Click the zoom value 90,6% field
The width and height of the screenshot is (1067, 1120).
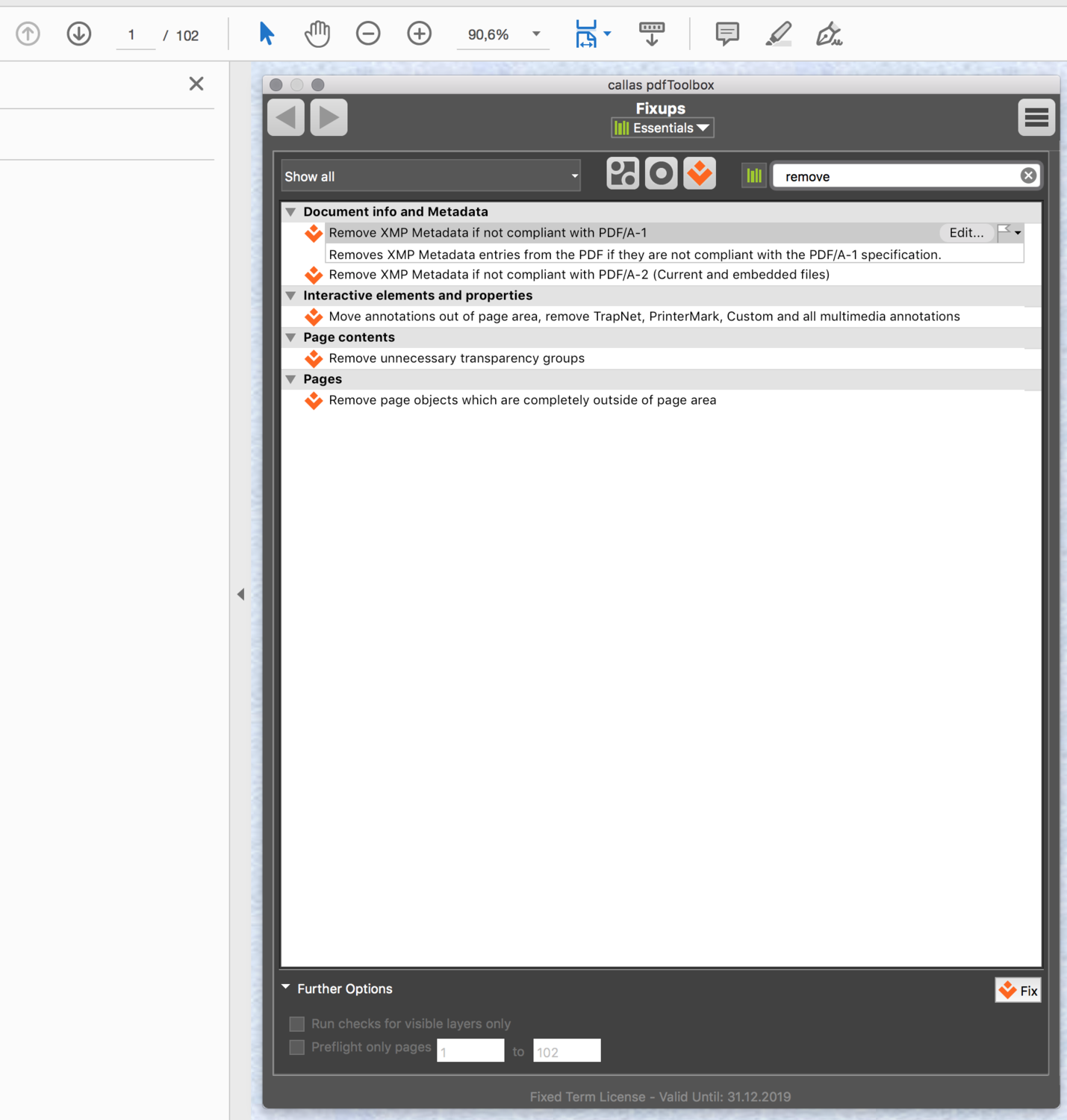(488, 35)
